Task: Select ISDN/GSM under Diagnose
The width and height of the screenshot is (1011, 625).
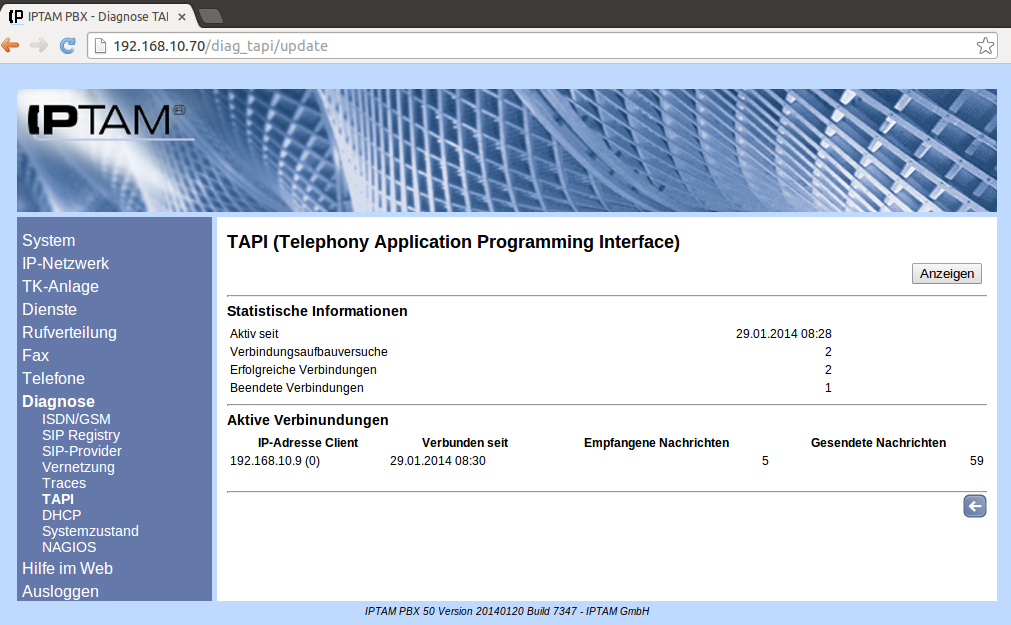Action: tap(76, 419)
